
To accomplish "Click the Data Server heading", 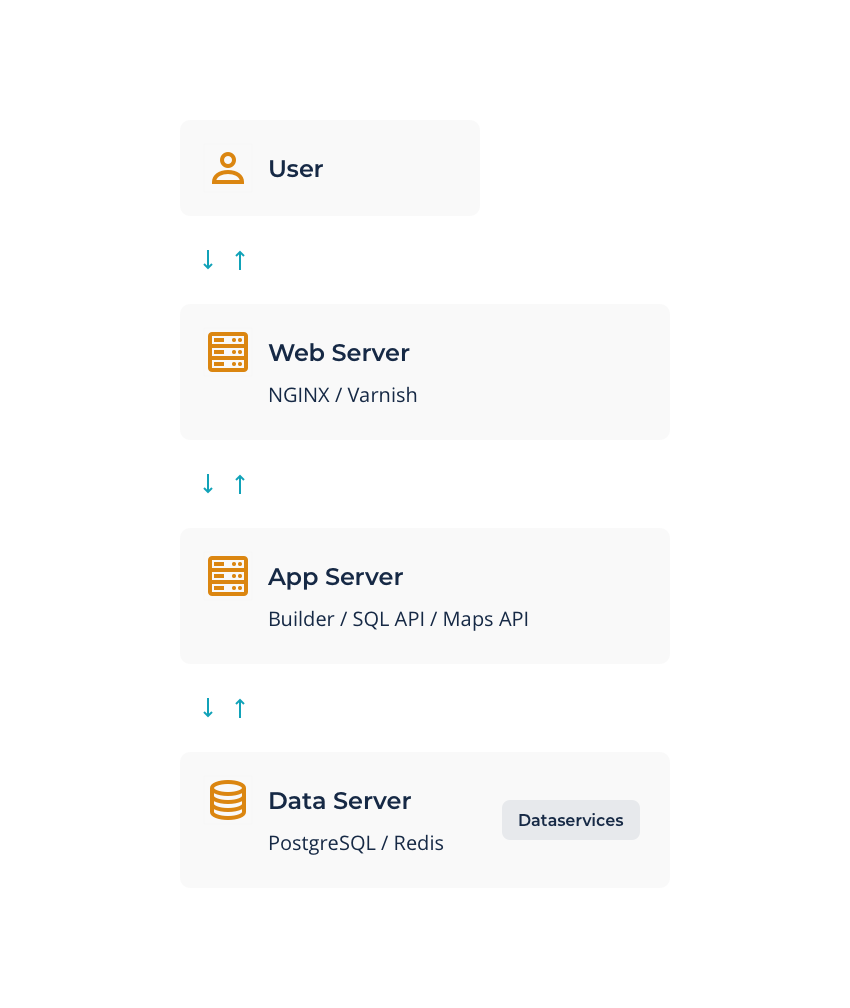I will click(x=339, y=800).
